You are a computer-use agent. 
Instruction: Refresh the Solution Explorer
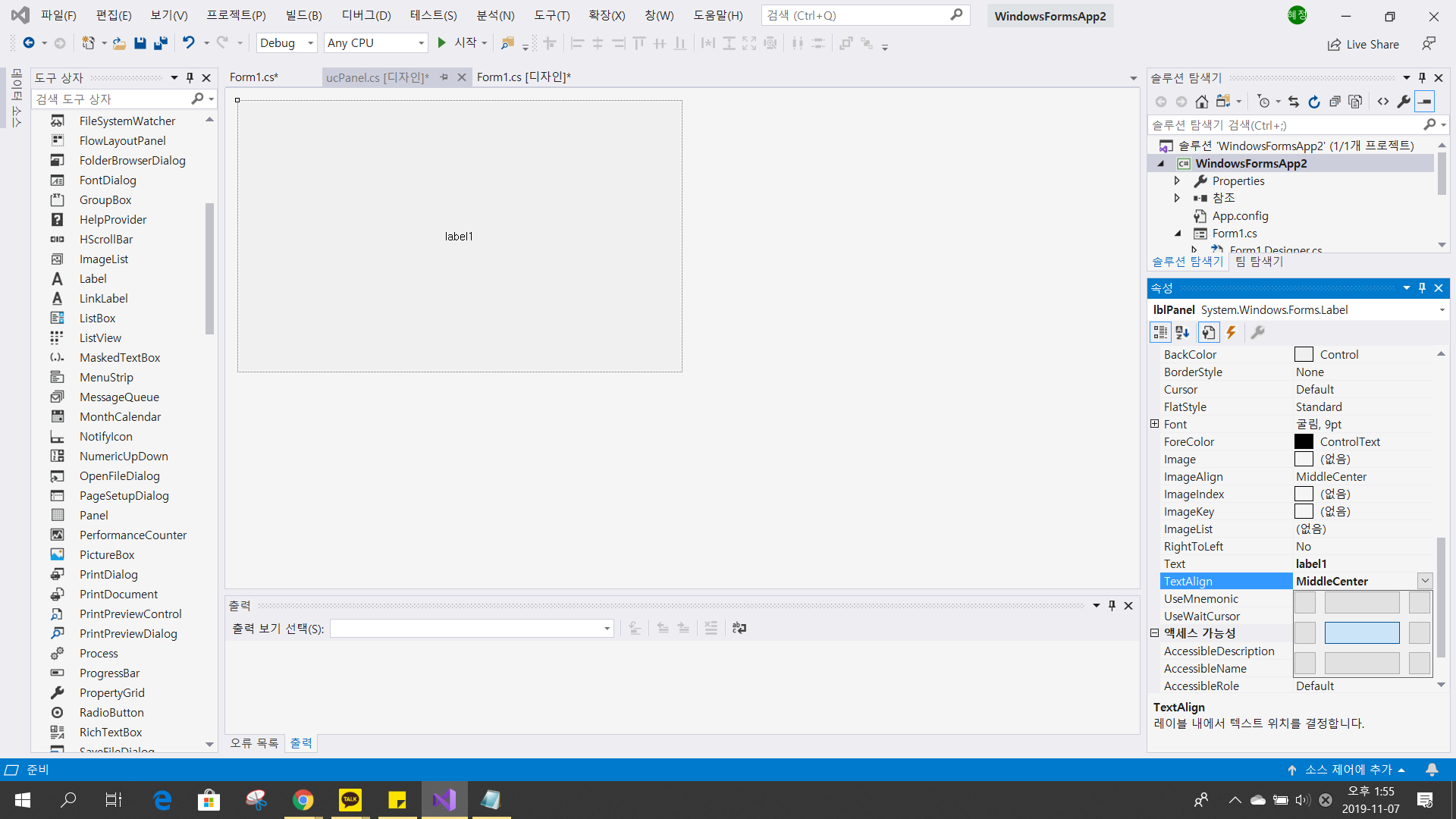pos(1314,102)
